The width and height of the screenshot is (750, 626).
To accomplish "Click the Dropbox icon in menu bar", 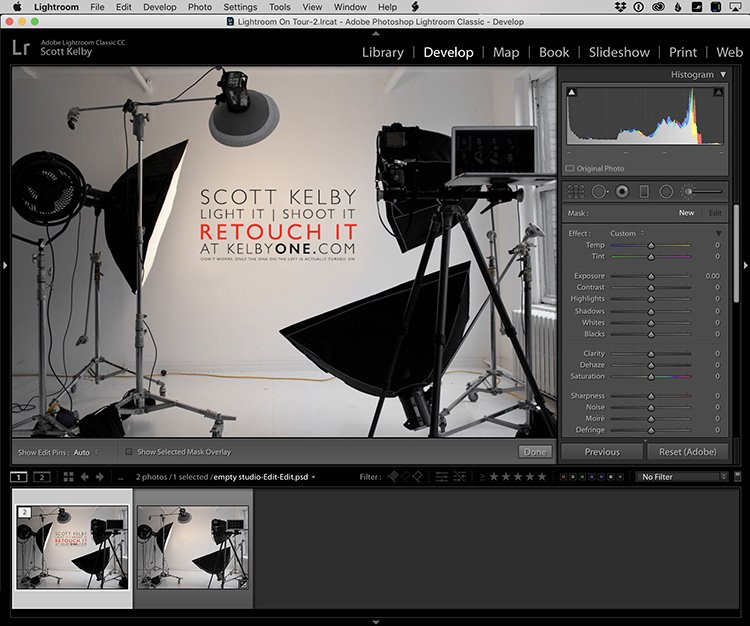I will pyautogui.click(x=620, y=7).
